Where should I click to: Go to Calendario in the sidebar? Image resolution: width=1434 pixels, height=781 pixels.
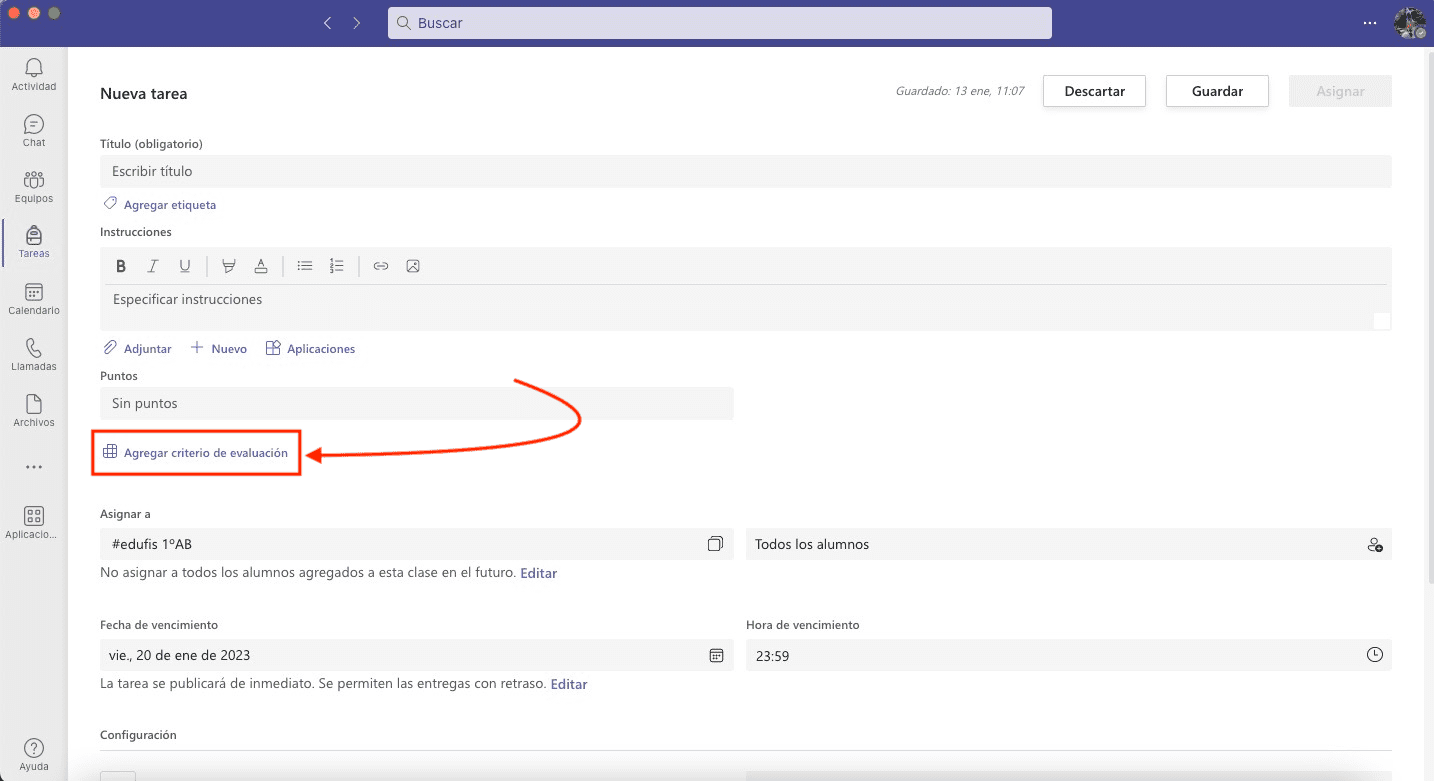tap(34, 298)
